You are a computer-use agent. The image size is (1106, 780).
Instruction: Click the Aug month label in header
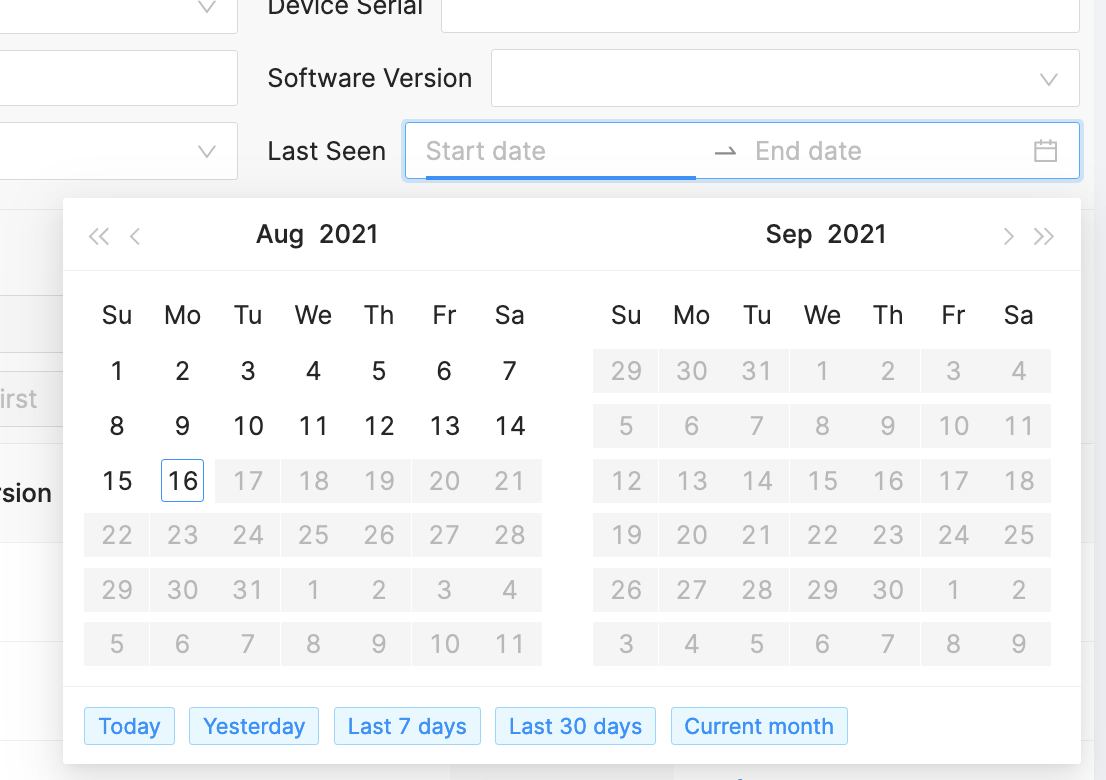(280, 235)
